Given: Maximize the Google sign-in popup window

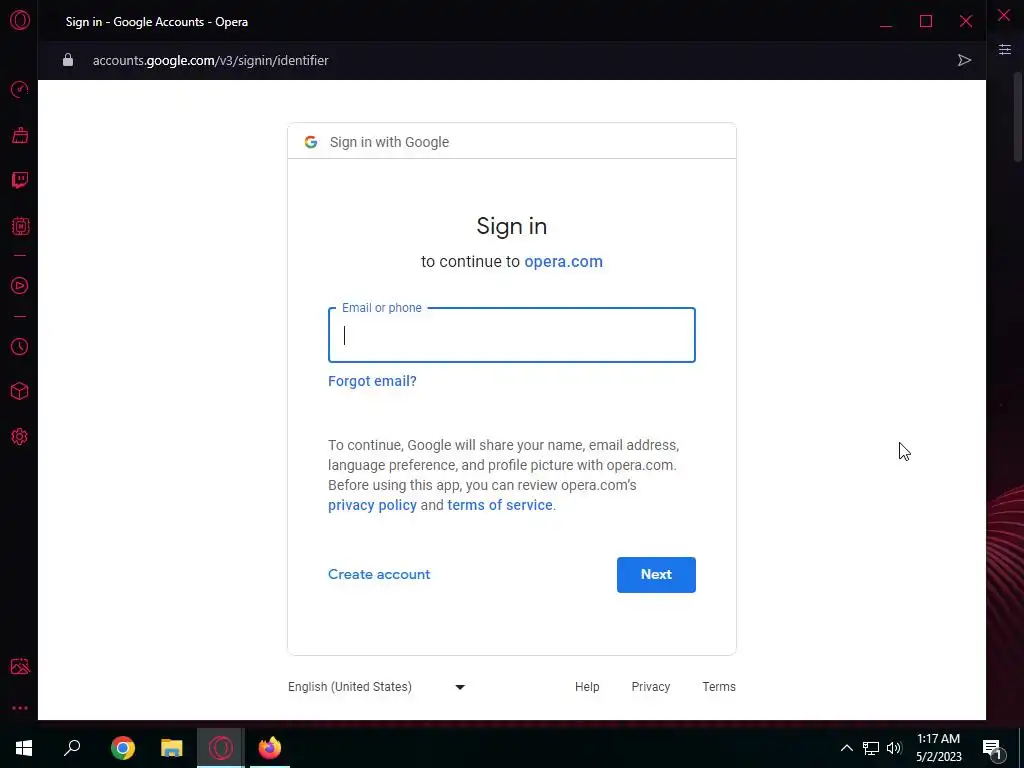Looking at the screenshot, I should tap(925, 22).
